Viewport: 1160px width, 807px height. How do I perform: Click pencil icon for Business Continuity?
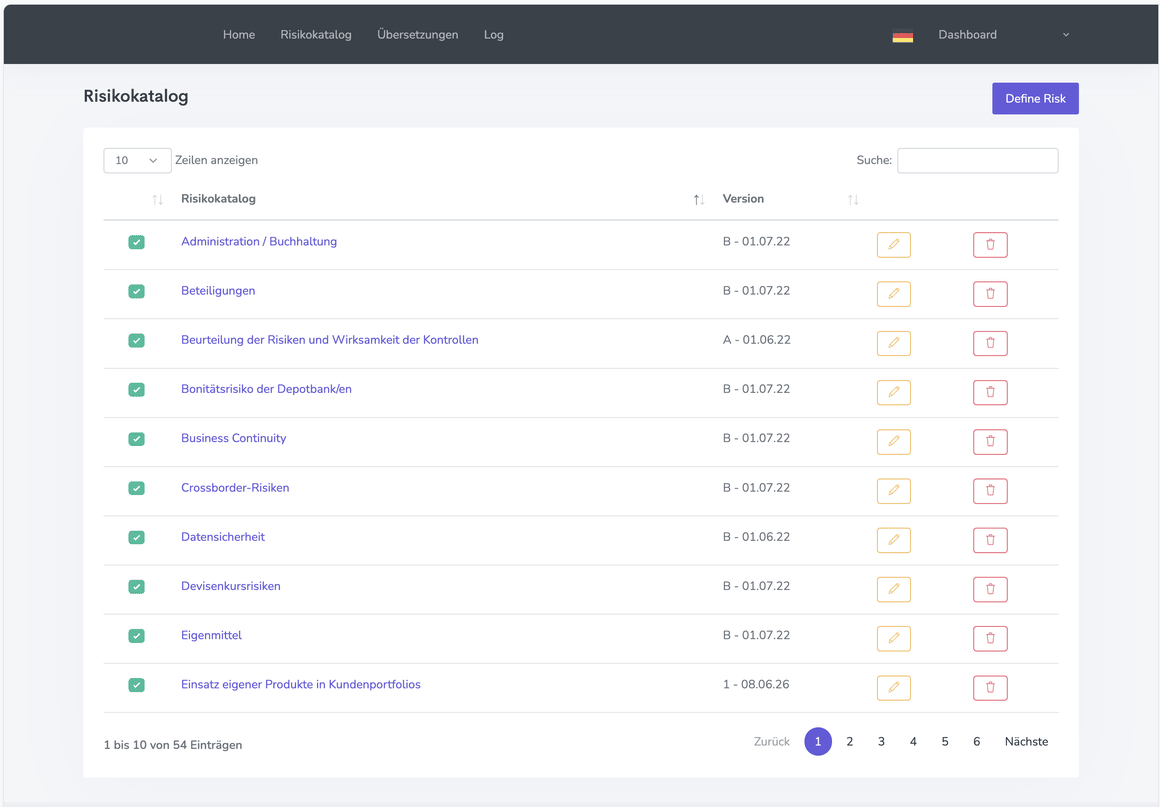(x=893, y=442)
